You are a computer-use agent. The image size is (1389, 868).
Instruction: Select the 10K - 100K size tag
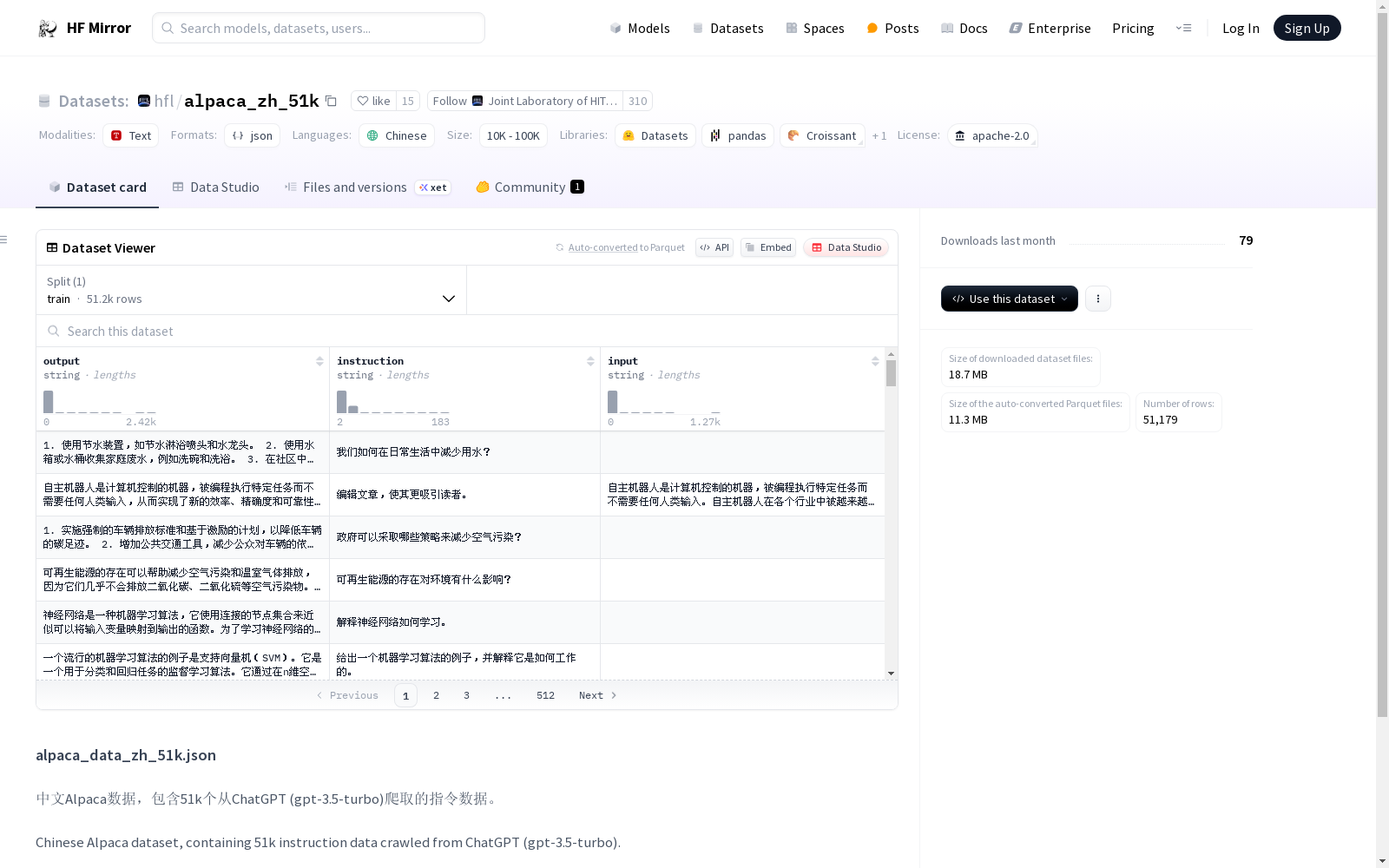pos(513,135)
